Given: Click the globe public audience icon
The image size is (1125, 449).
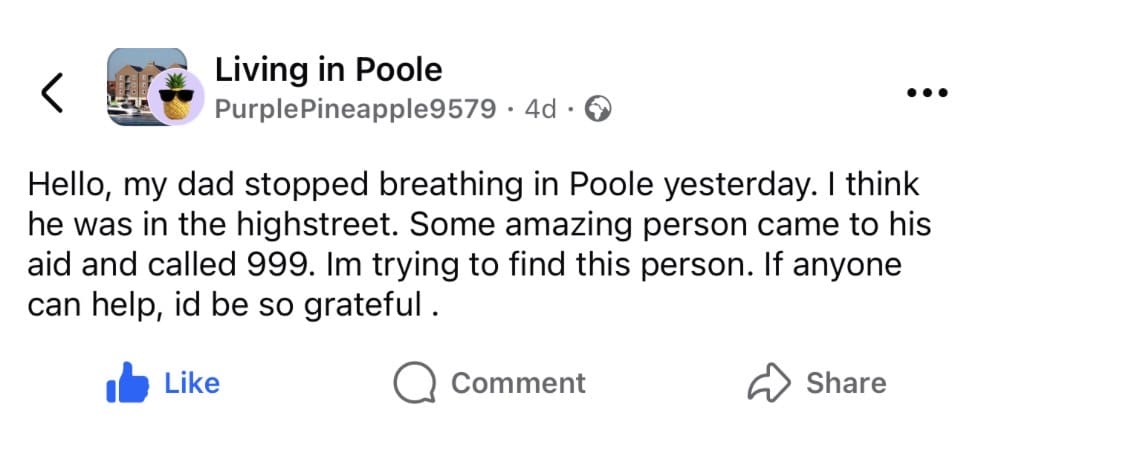Looking at the screenshot, I should point(597,108).
